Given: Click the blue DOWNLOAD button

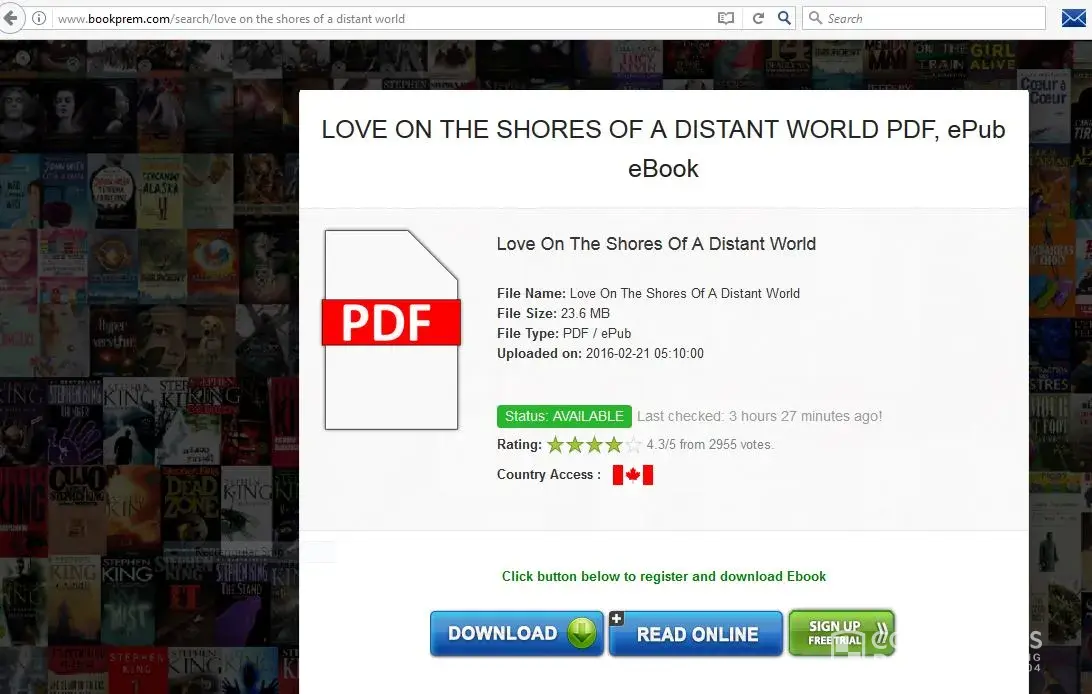Looking at the screenshot, I should point(517,633).
